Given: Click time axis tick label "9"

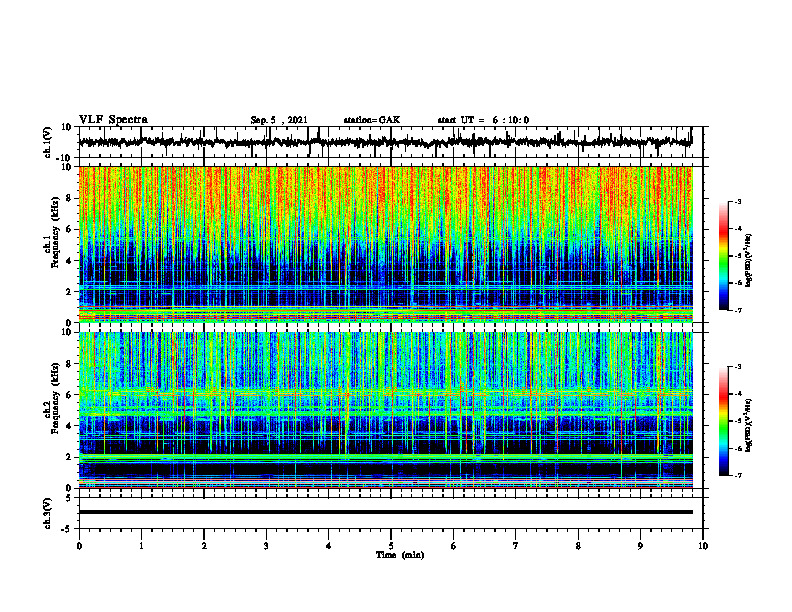Looking at the screenshot, I should point(640,546).
